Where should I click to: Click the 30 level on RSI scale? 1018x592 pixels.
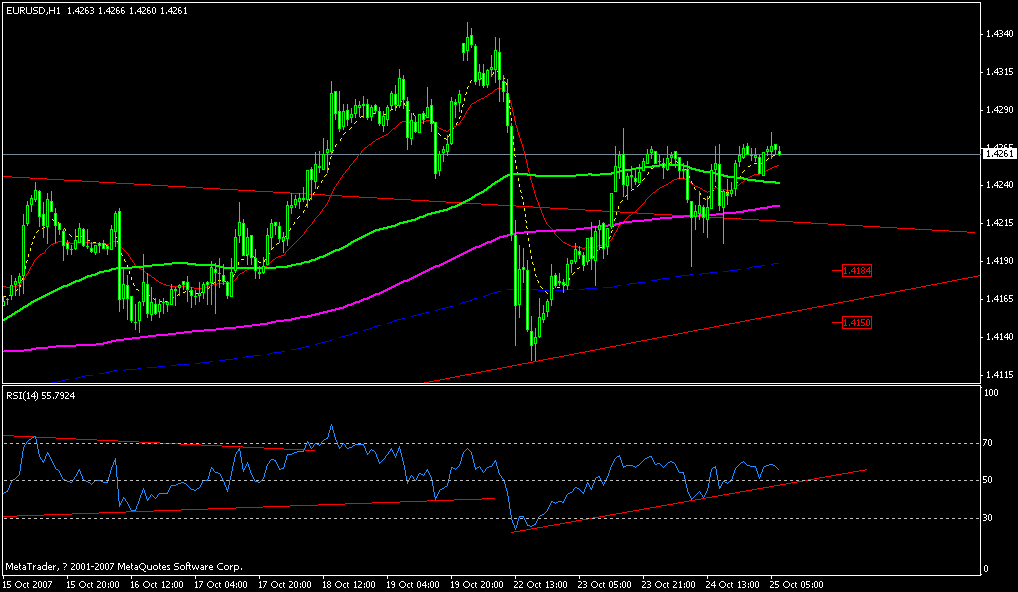(x=989, y=518)
